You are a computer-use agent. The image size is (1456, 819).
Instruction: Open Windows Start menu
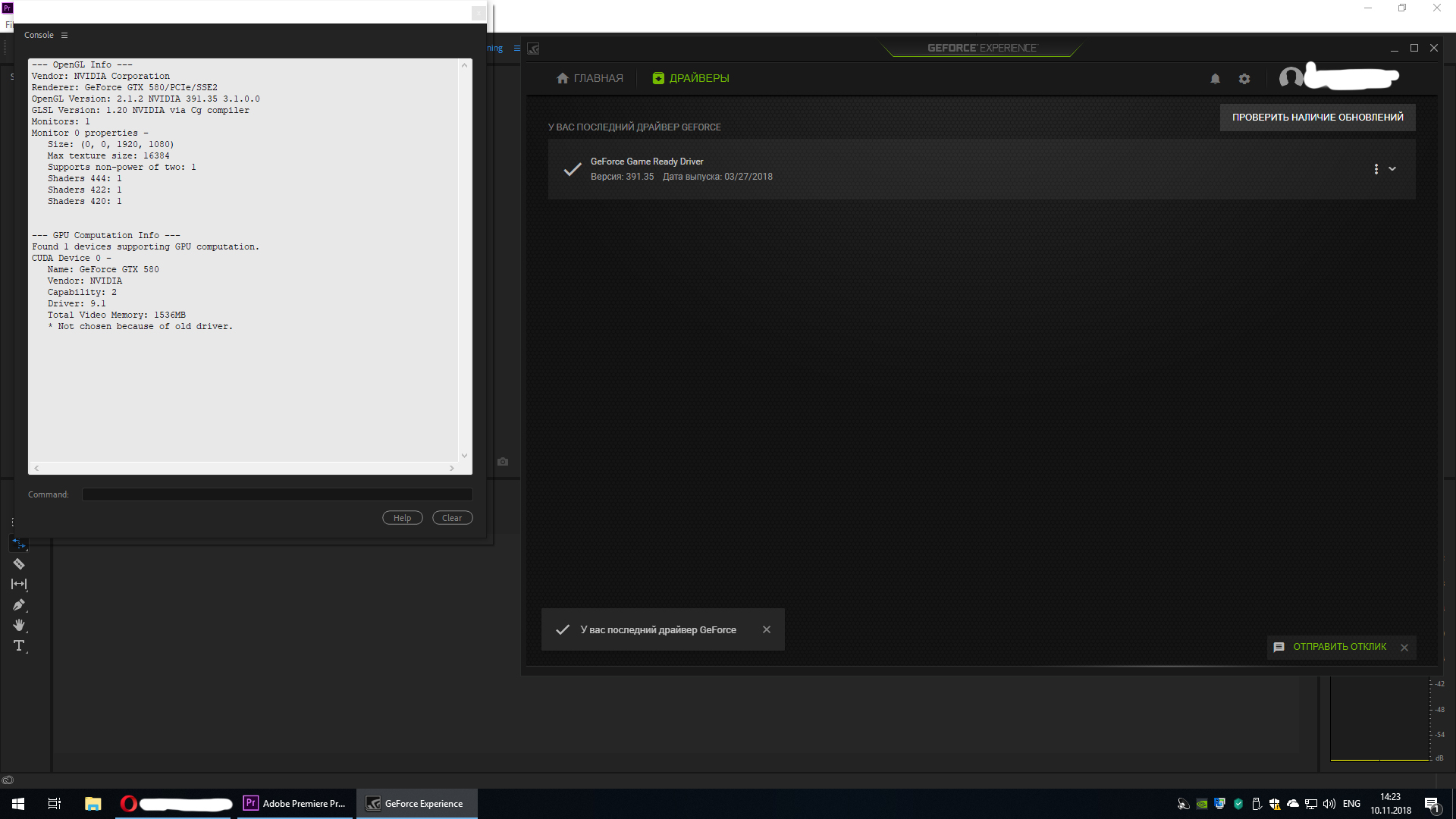tap(18, 804)
